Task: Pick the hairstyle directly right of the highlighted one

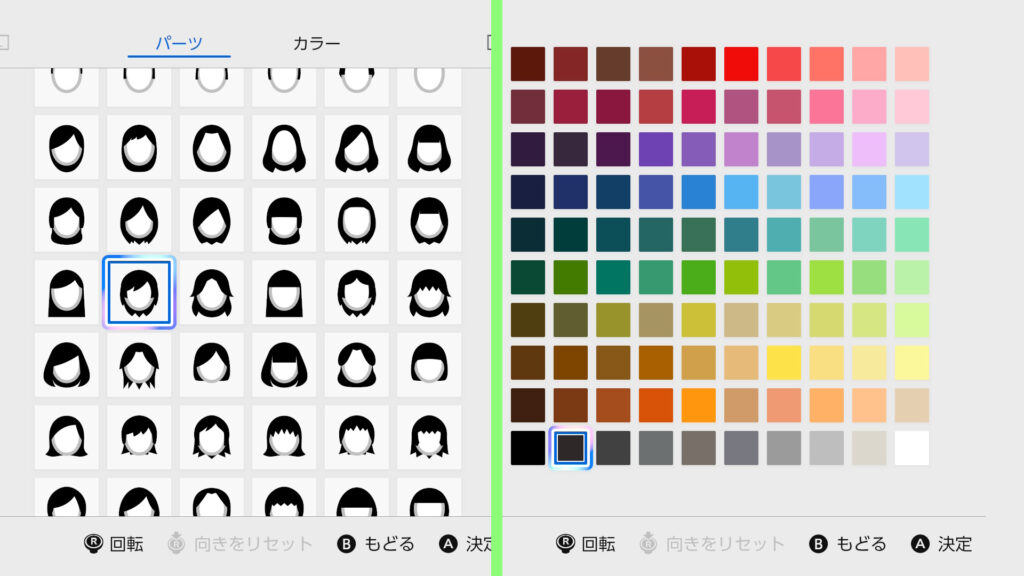Action: pos(211,292)
